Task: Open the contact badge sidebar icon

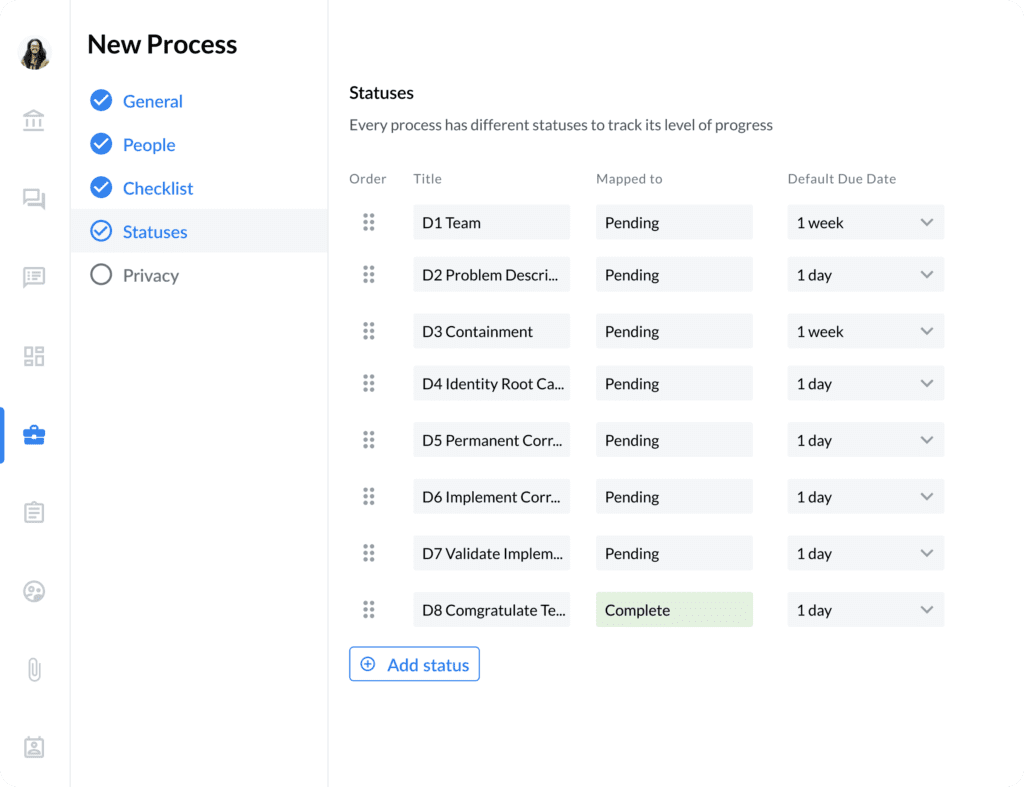Action: 34,747
